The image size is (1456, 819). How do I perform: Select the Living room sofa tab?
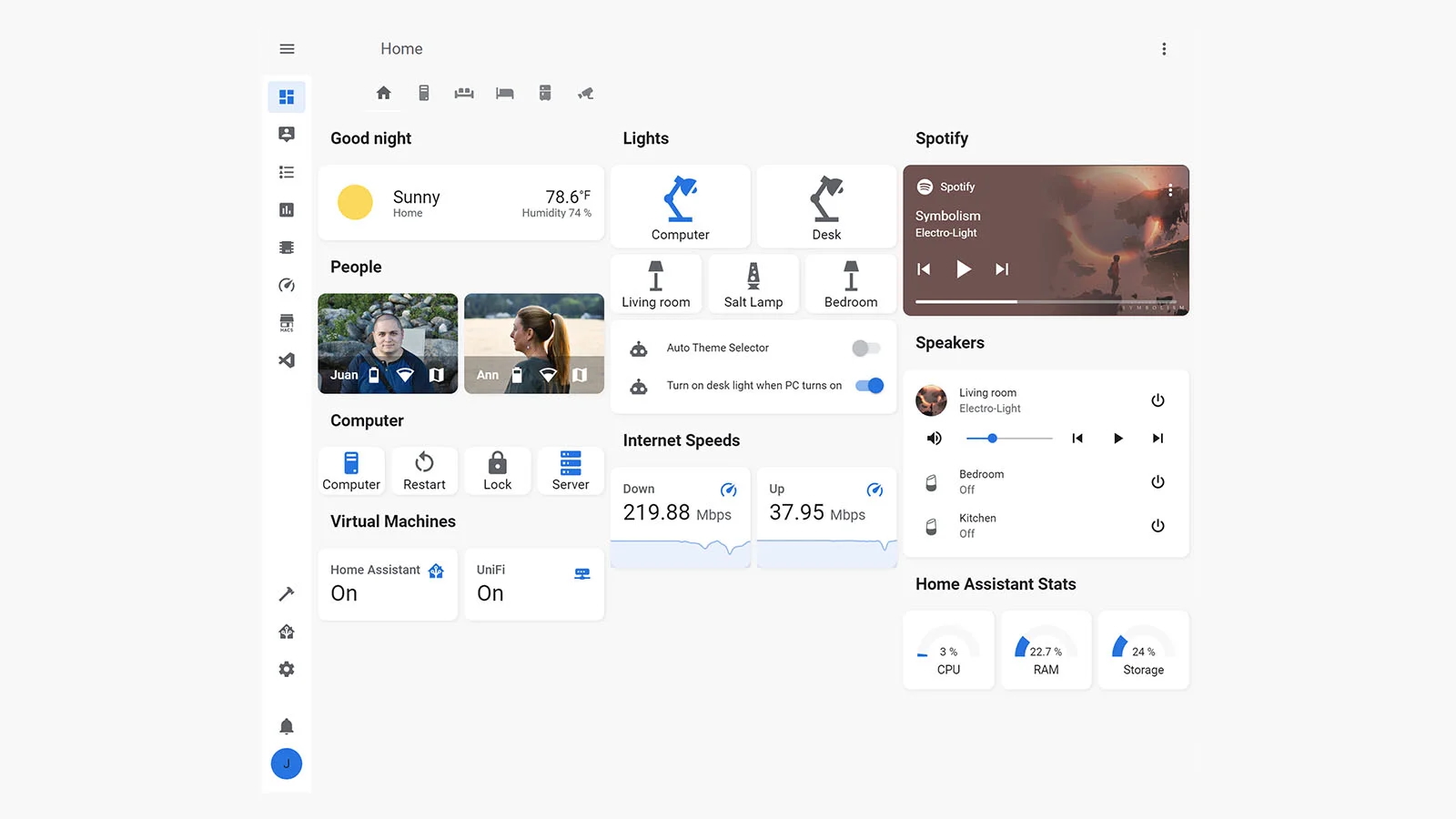click(463, 93)
